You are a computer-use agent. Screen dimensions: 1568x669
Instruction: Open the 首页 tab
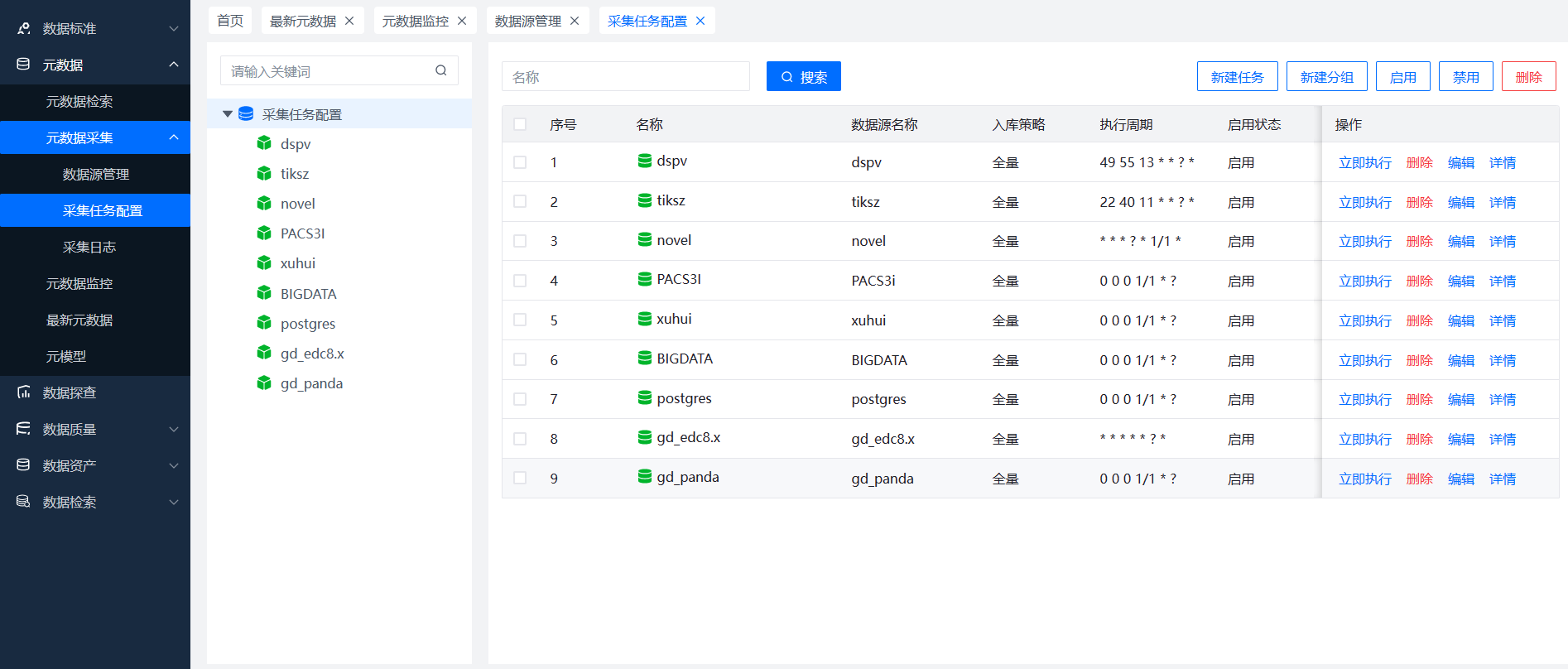[x=230, y=21]
